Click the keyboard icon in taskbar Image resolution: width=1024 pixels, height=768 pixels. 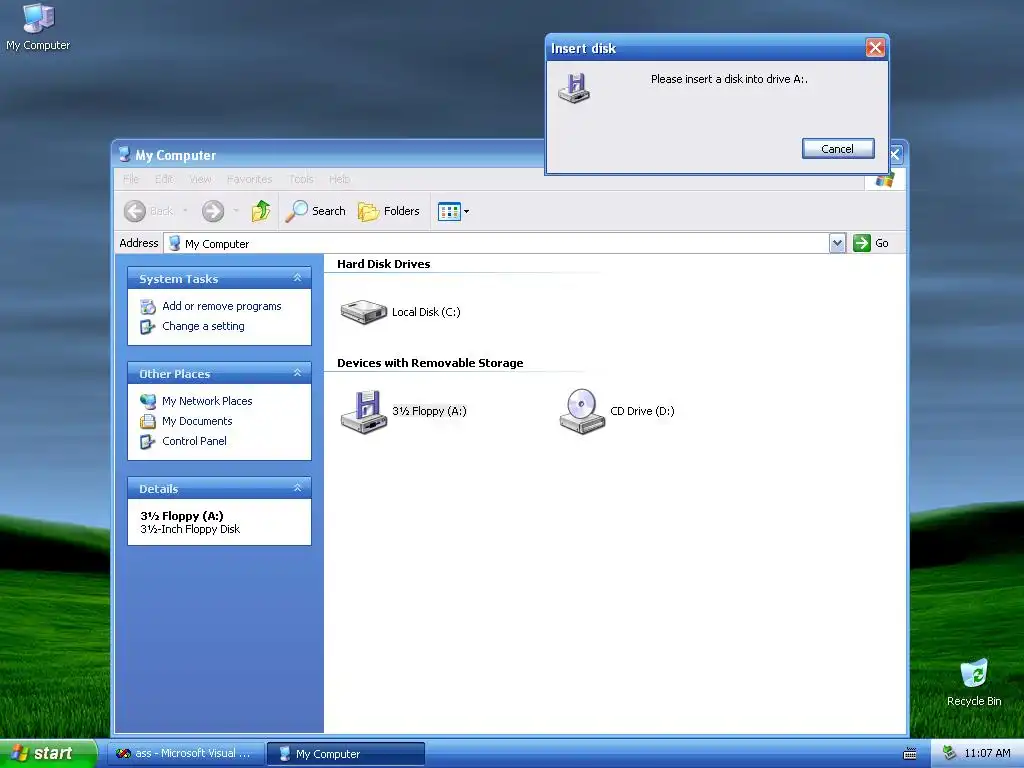910,754
